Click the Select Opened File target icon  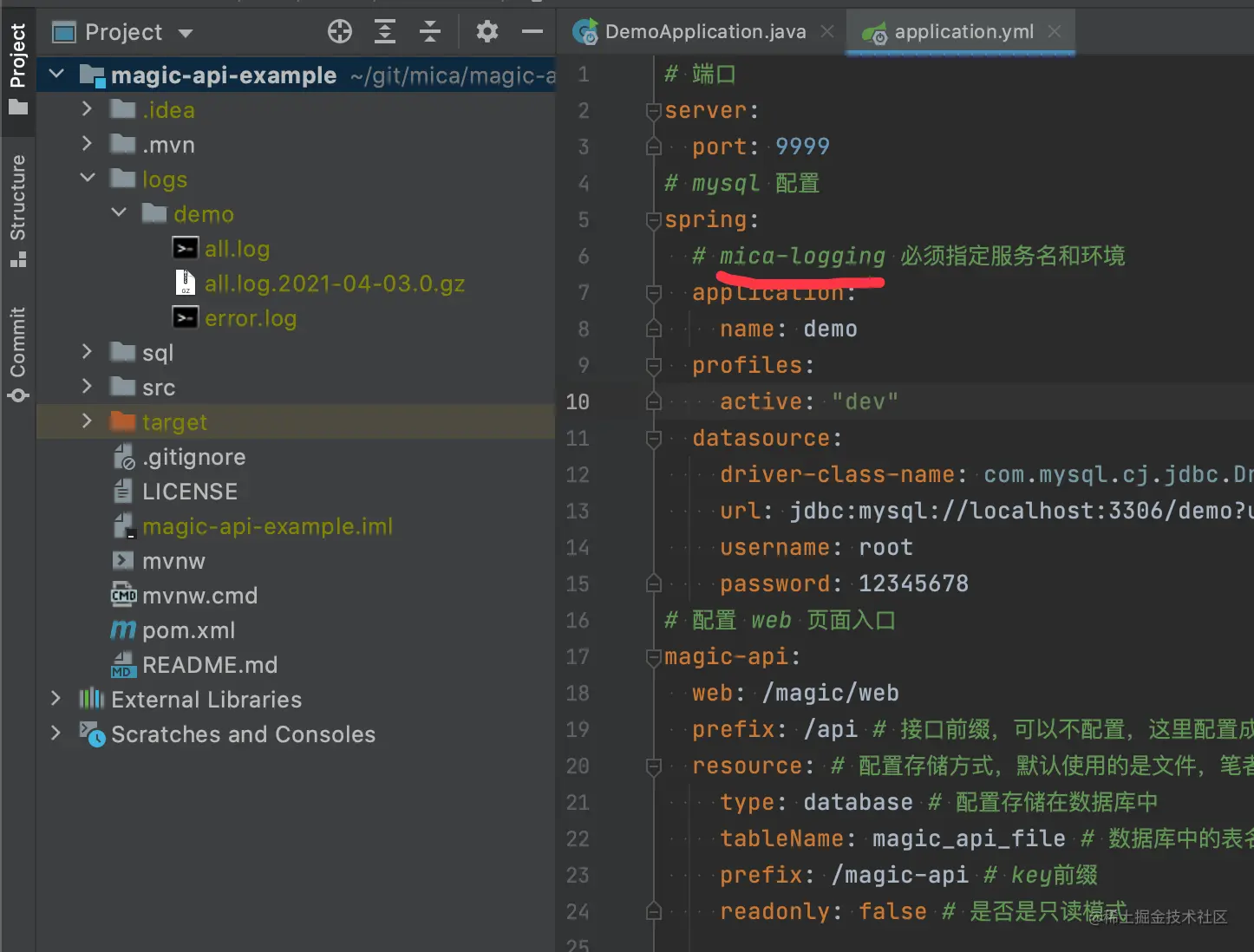[340, 32]
